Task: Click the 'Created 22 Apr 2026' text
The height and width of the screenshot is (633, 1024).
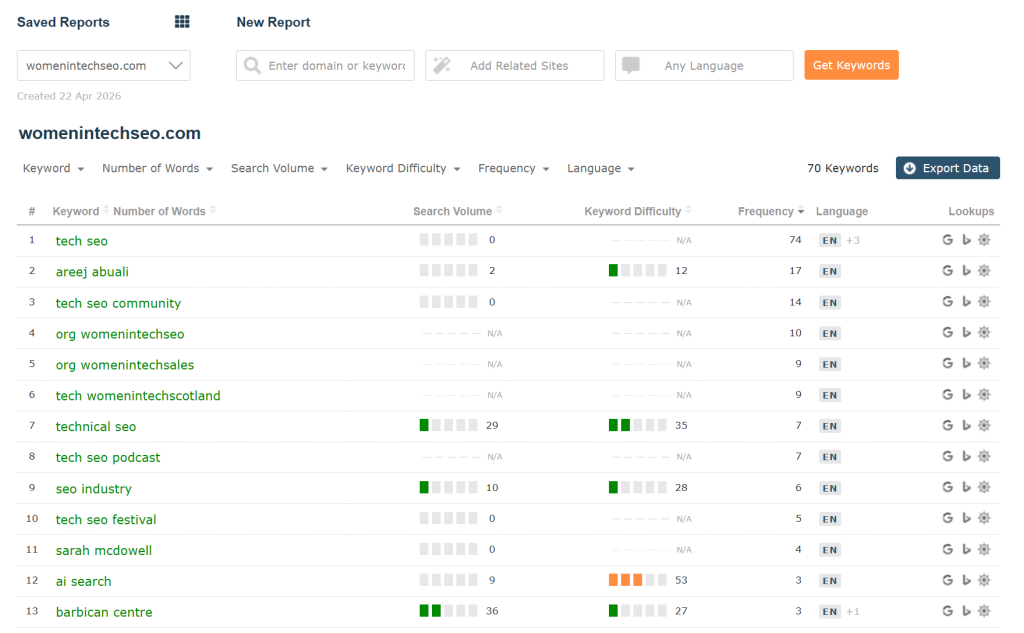Action: (69, 96)
